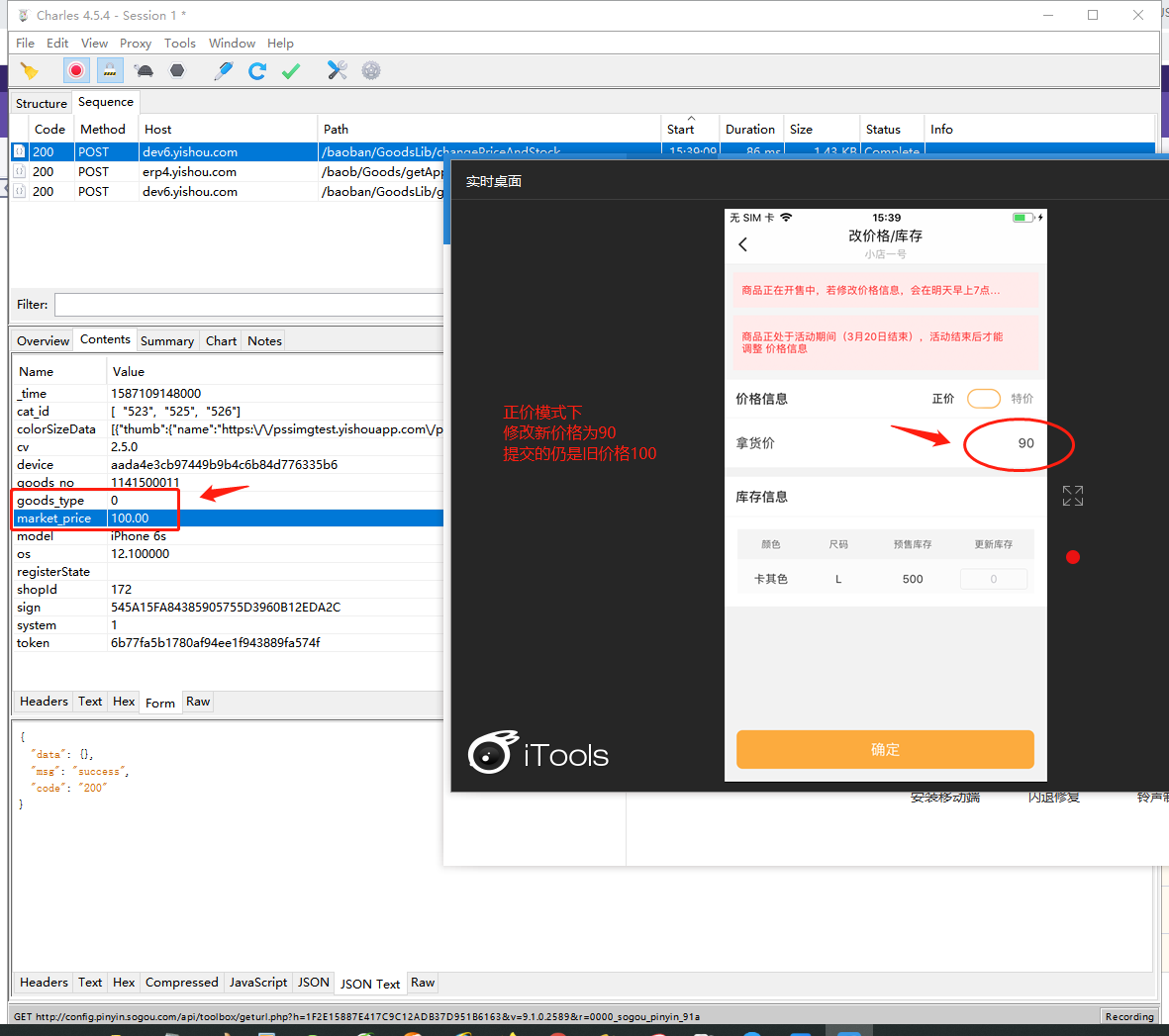This screenshot has height=1036, width=1169.
Task: Open the File menu
Action: click(x=26, y=44)
